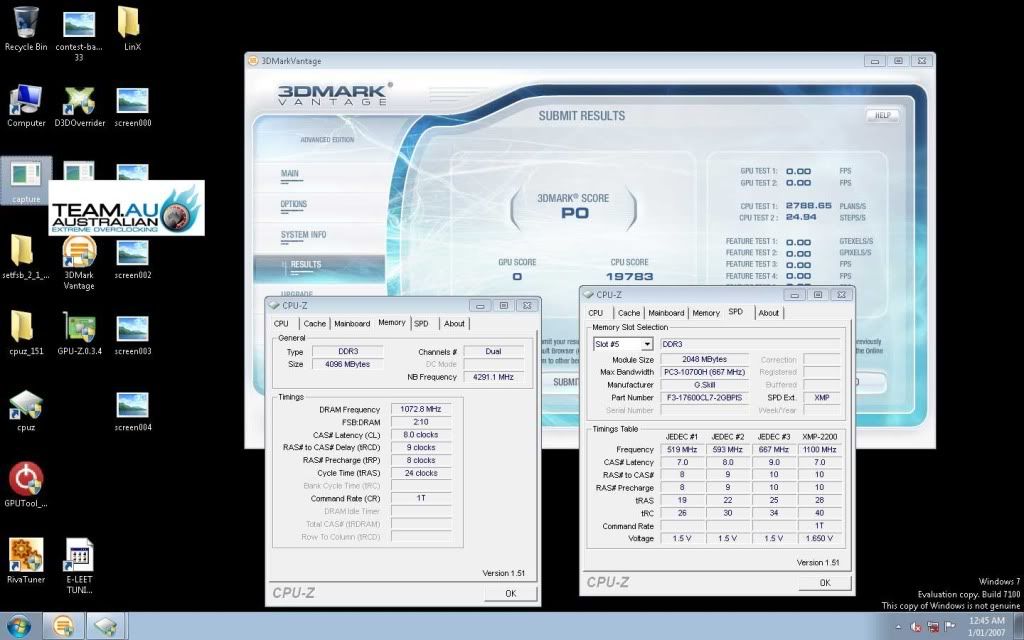Select SPD tab in CPU-Z SPD window
This screenshot has height=640, width=1024.
[x=735, y=312]
